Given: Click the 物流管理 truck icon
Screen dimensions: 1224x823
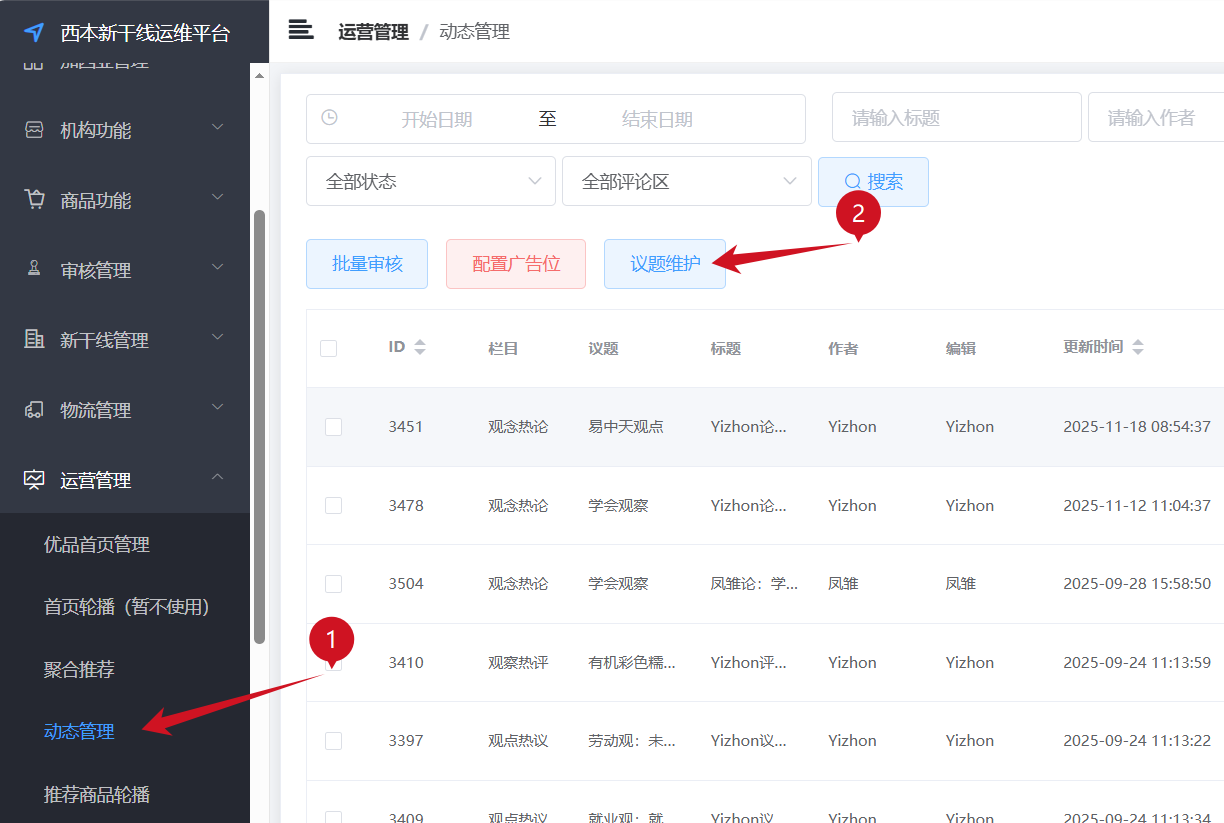Looking at the screenshot, I should pyautogui.click(x=34, y=409).
